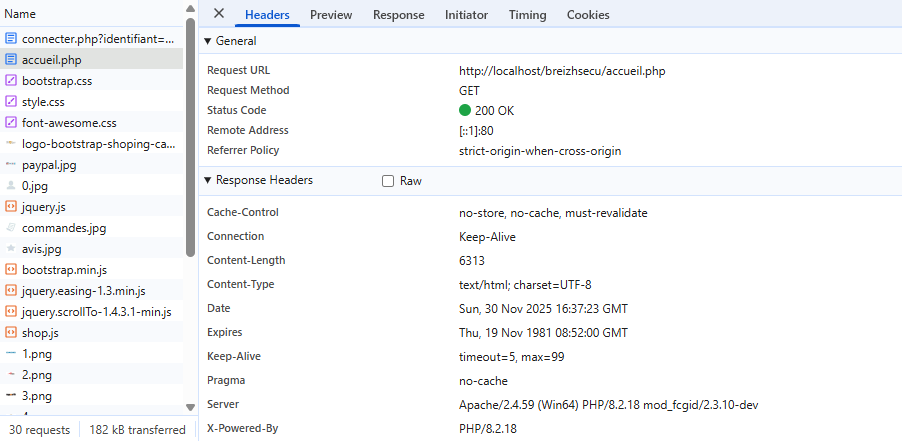This screenshot has width=902, height=441.
Task: Open the Response tab
Action: point(398,15)
